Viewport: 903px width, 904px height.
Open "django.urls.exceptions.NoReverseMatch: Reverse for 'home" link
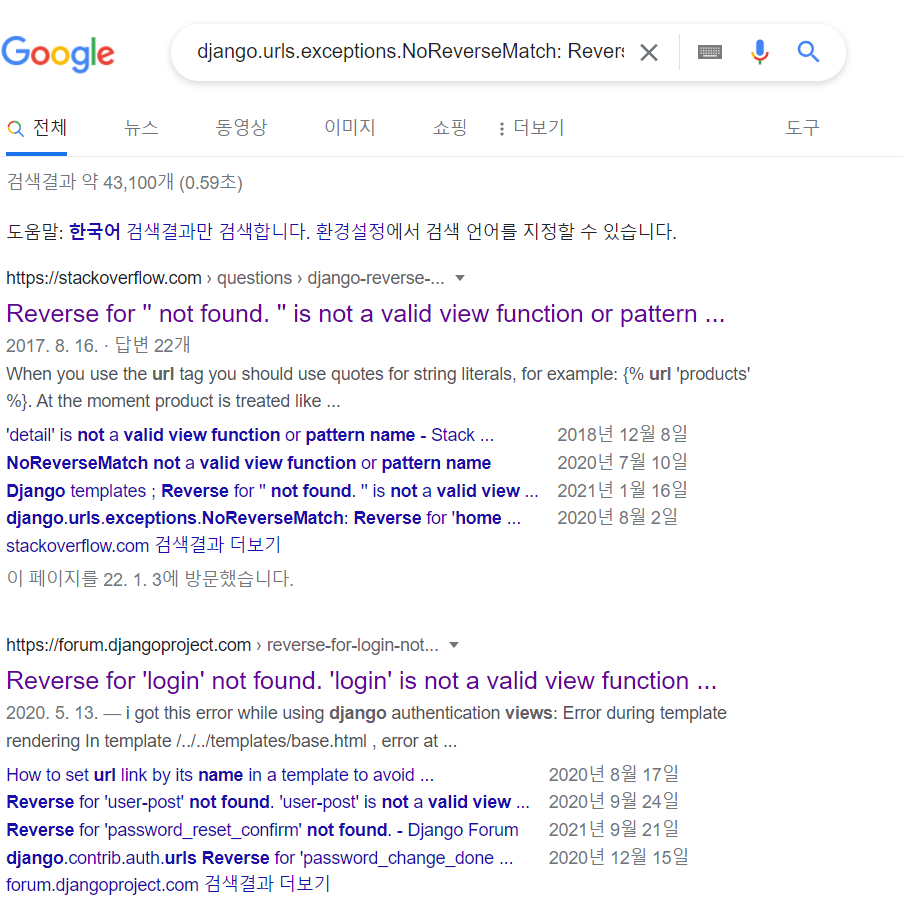pyautogui.click(x=264, y=518)
